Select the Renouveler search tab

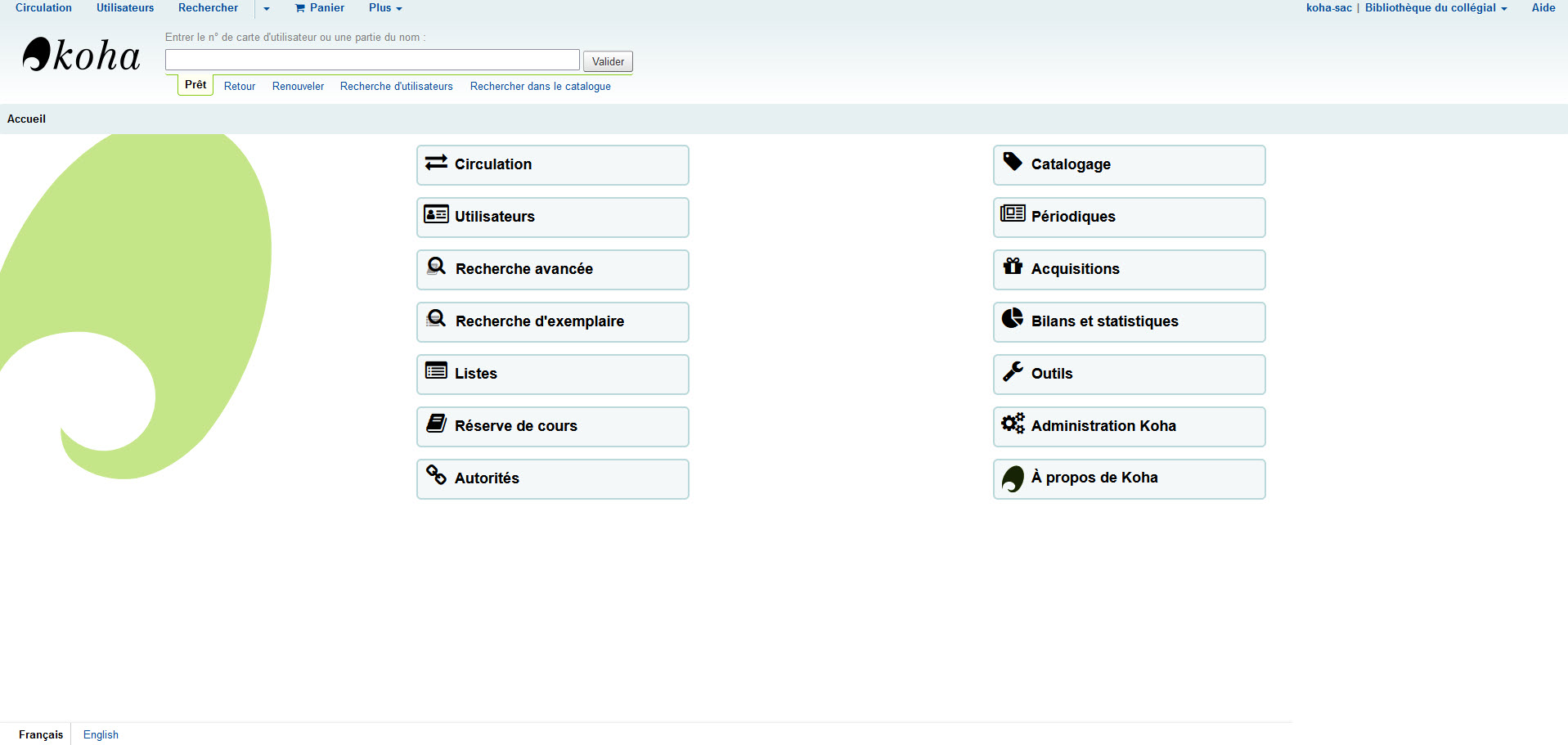pyautogui.click(x=298, y=87)
